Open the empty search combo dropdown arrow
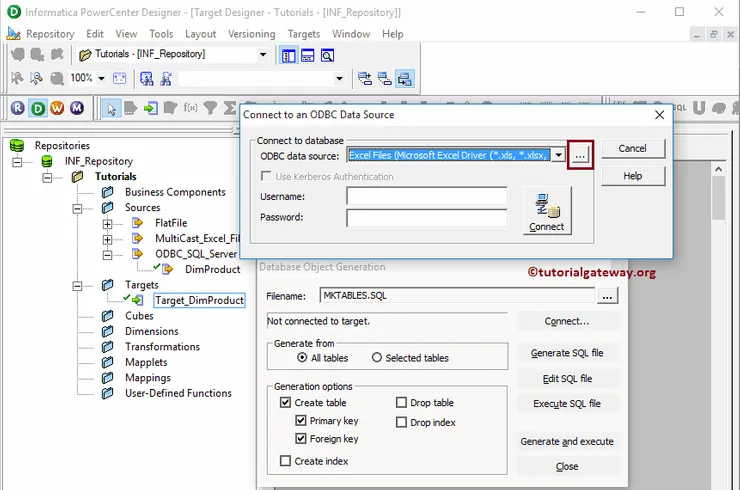 pos(339,78)
